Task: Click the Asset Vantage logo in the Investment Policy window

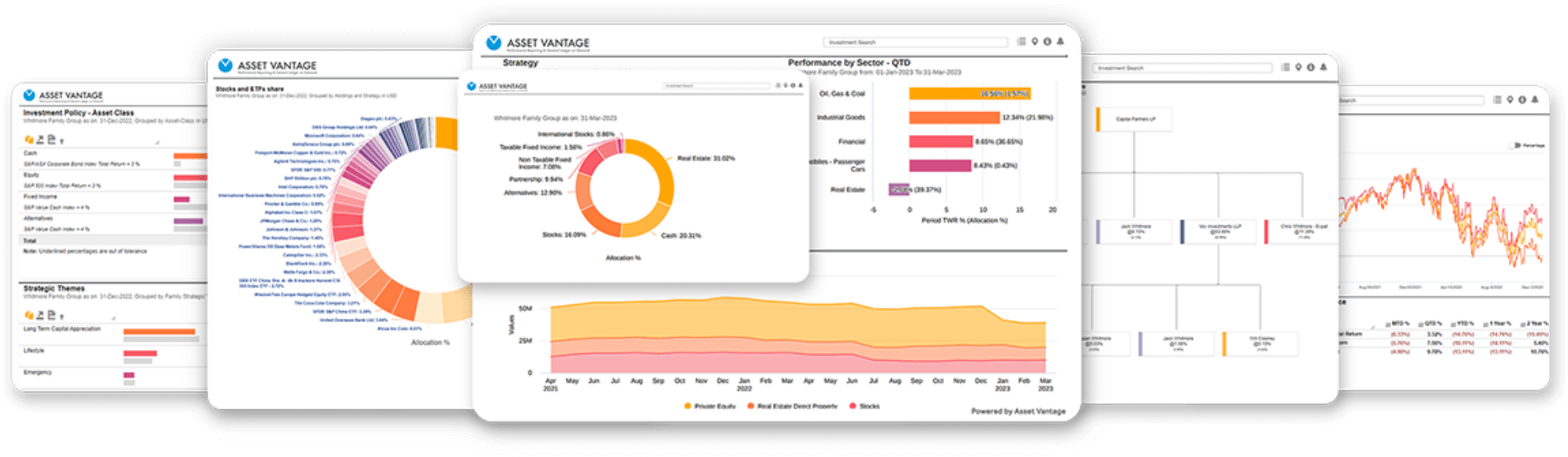Action: tap(63, 95)
